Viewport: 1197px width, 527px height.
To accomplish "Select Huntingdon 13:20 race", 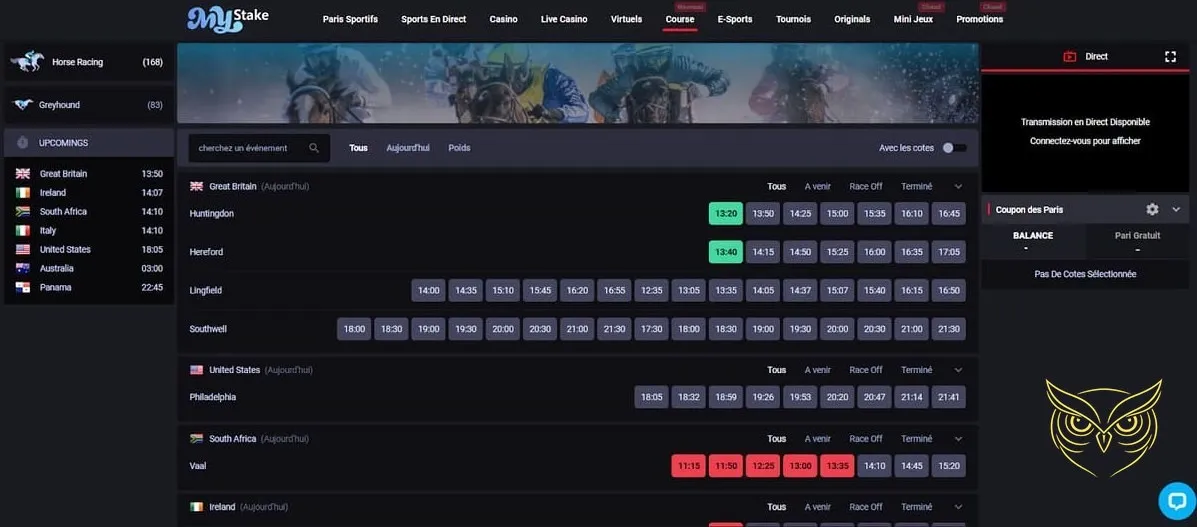I will (x=725, y=214).
